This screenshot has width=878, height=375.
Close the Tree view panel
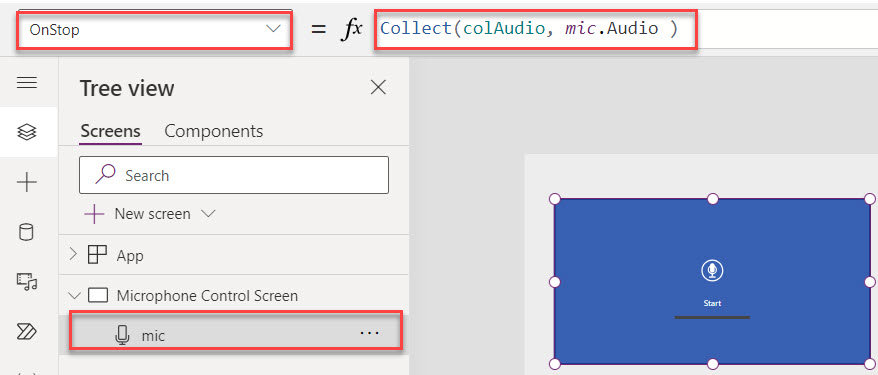tap(379, 87)
